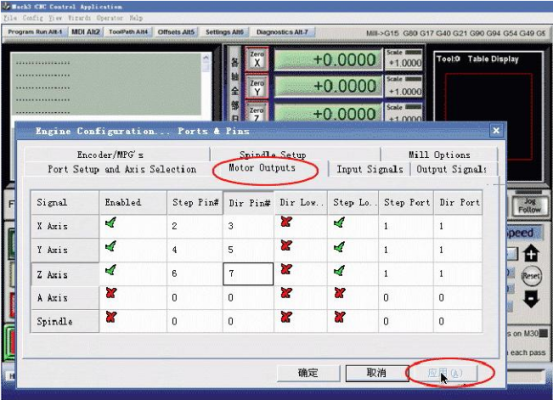Open Input Signals tab

(x=370, y=169)
